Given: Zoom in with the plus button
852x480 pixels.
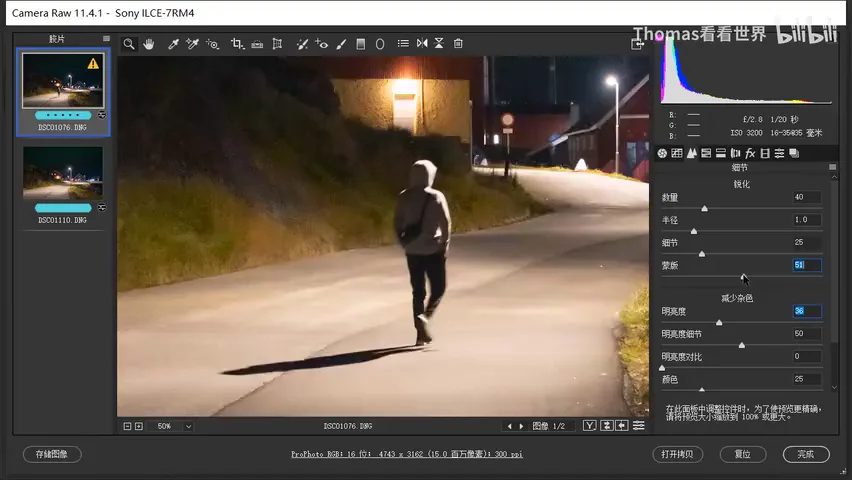Looking at the screenshot, I should pyautogui.click(x=139, y=426).
